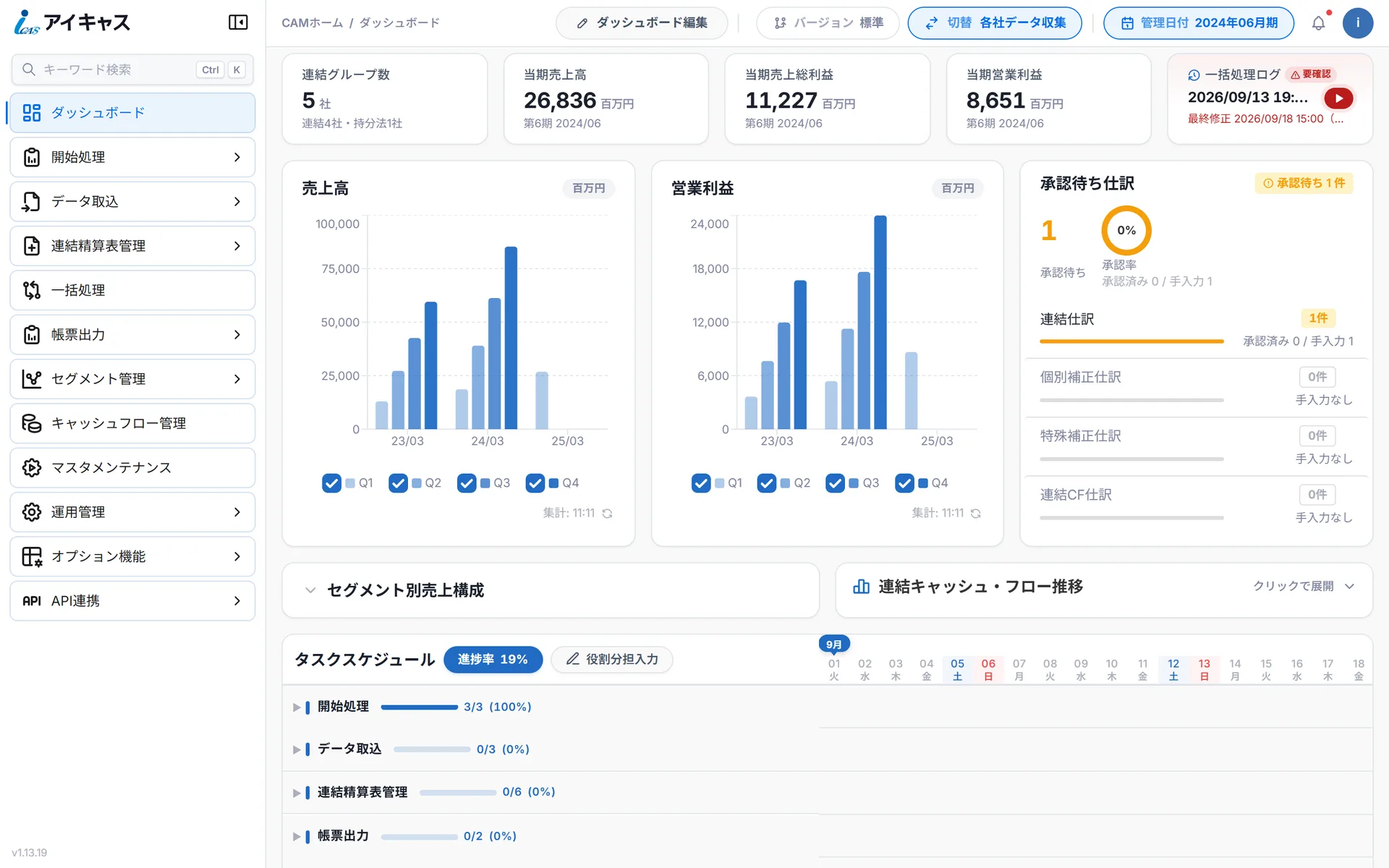Click the キャッシュフロー管理 coins icon
This screenshot has height=868, width=1389.
click(32, 423)
